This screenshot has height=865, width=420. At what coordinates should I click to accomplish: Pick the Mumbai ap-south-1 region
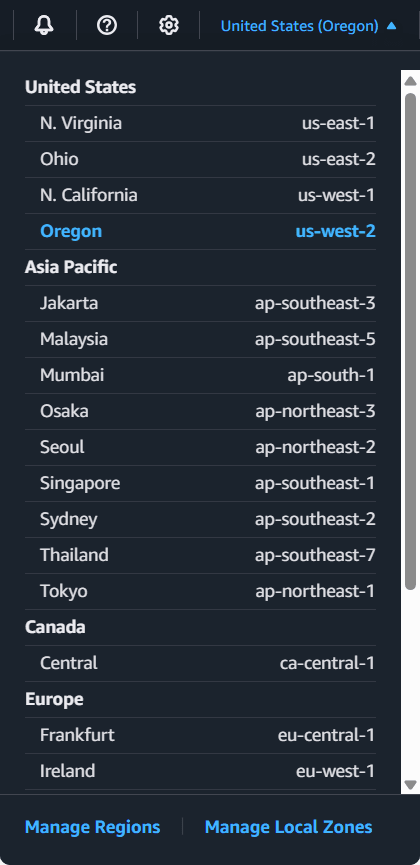click(200, 375)
